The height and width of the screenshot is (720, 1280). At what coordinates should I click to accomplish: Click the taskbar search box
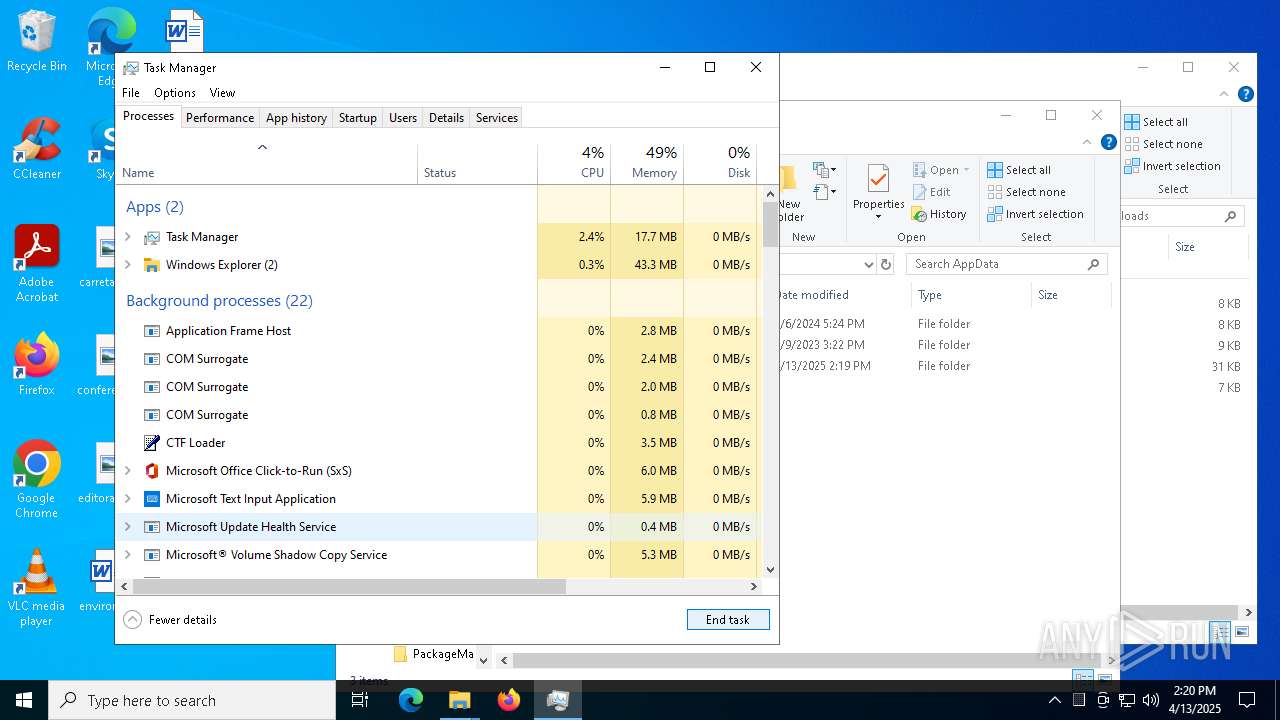click(192, 700)
